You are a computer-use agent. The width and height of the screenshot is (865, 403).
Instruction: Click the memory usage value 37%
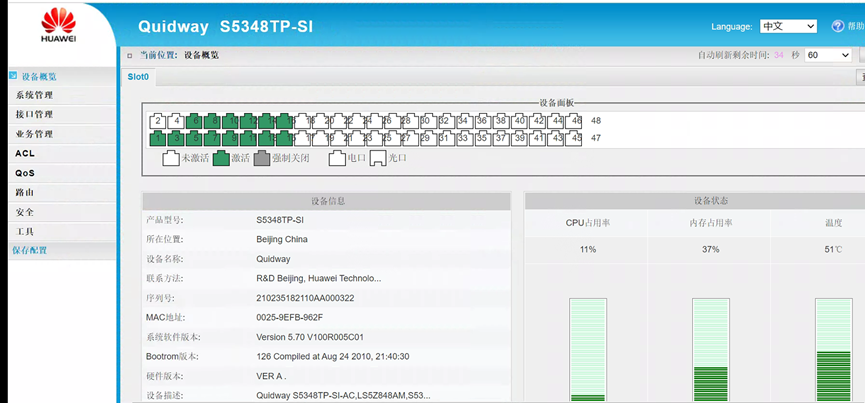pos(711,250)
